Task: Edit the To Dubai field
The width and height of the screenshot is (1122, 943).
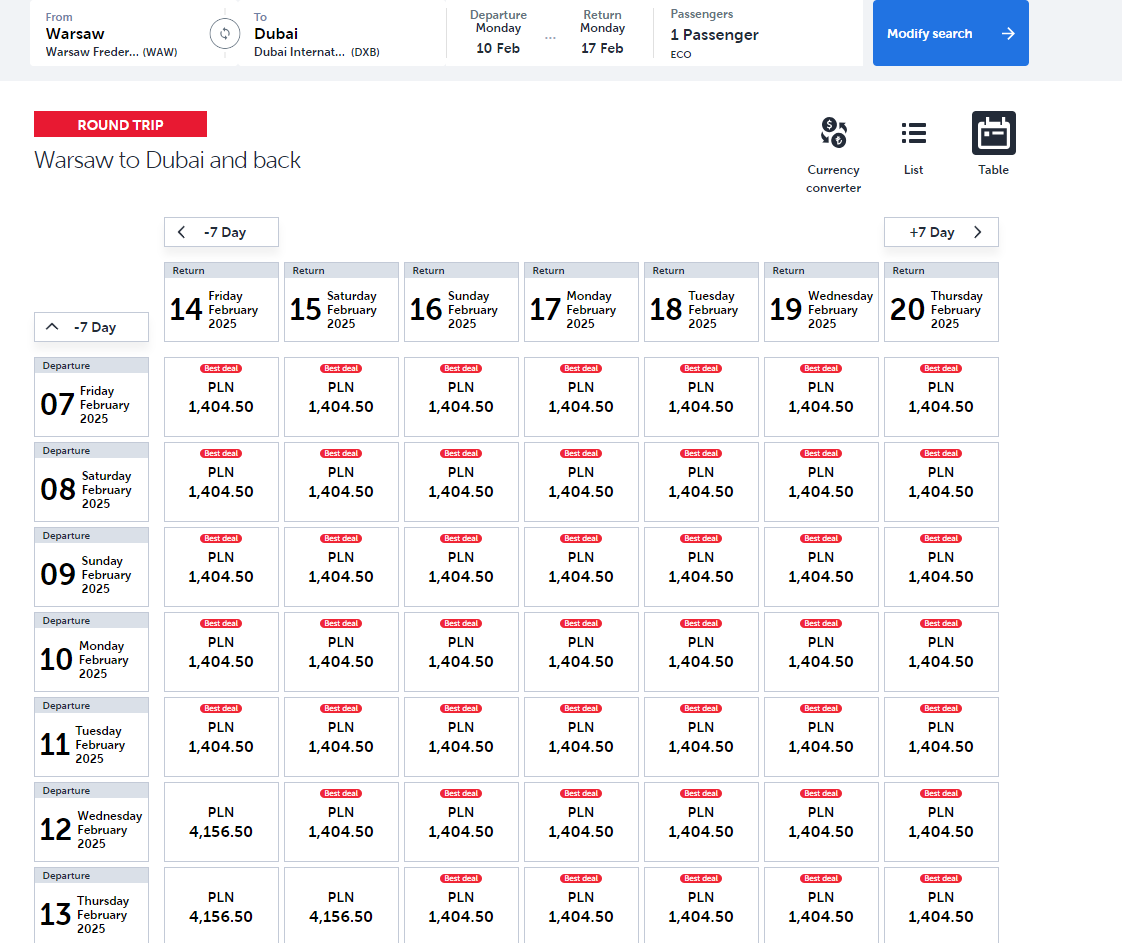Action: tap(342, 34)
